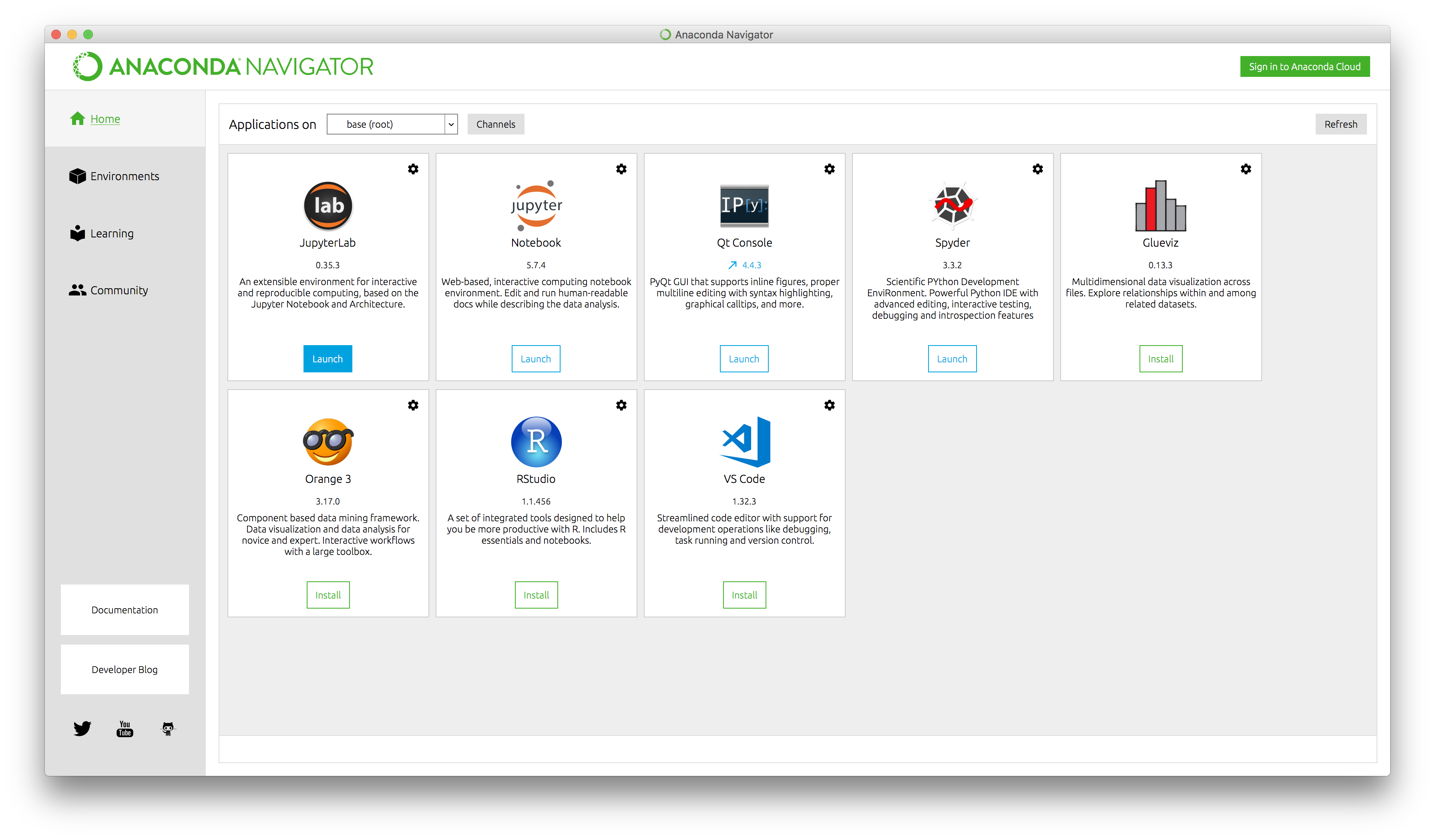The height and width of the screenshot is (840, 1435).
Task: Launch Spyder
Action: [x=952, y=359]
